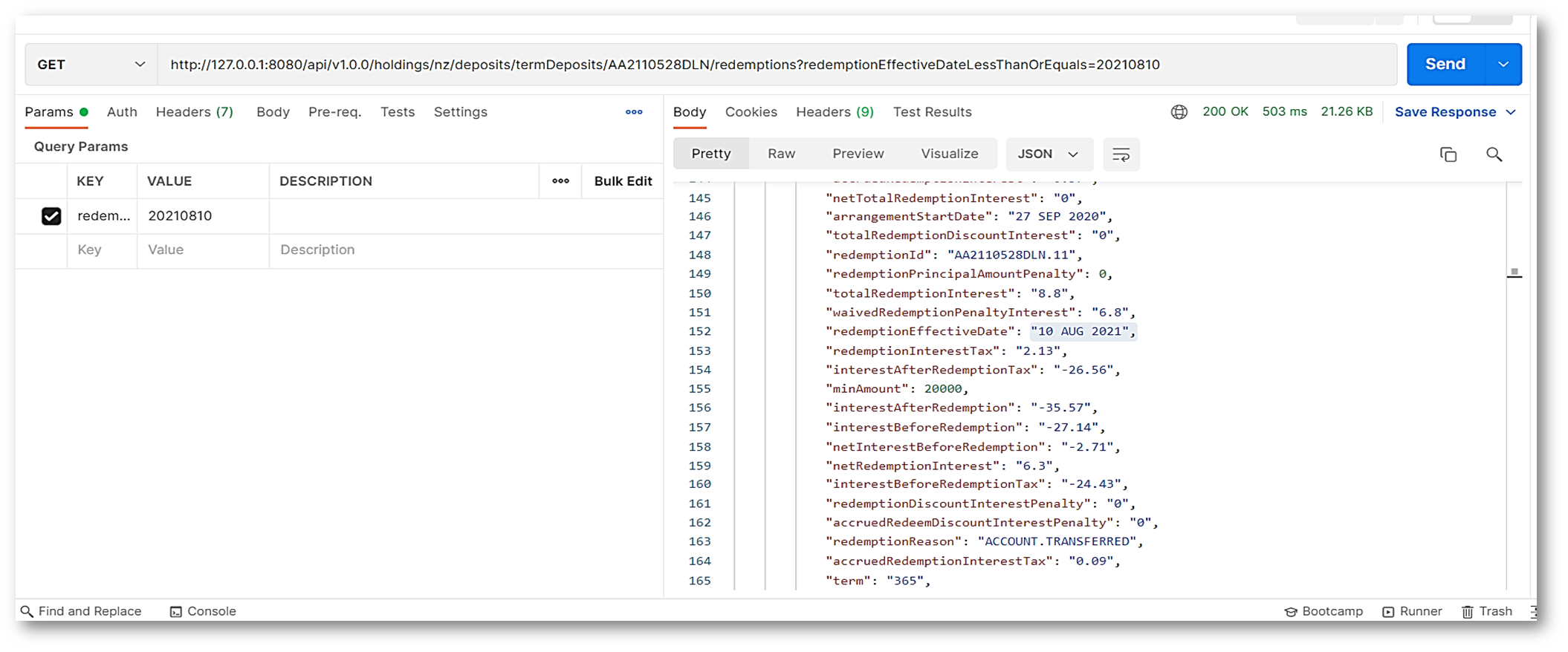
Task: Open the Trash from status bar
Action: click(x=1486, y=611)
